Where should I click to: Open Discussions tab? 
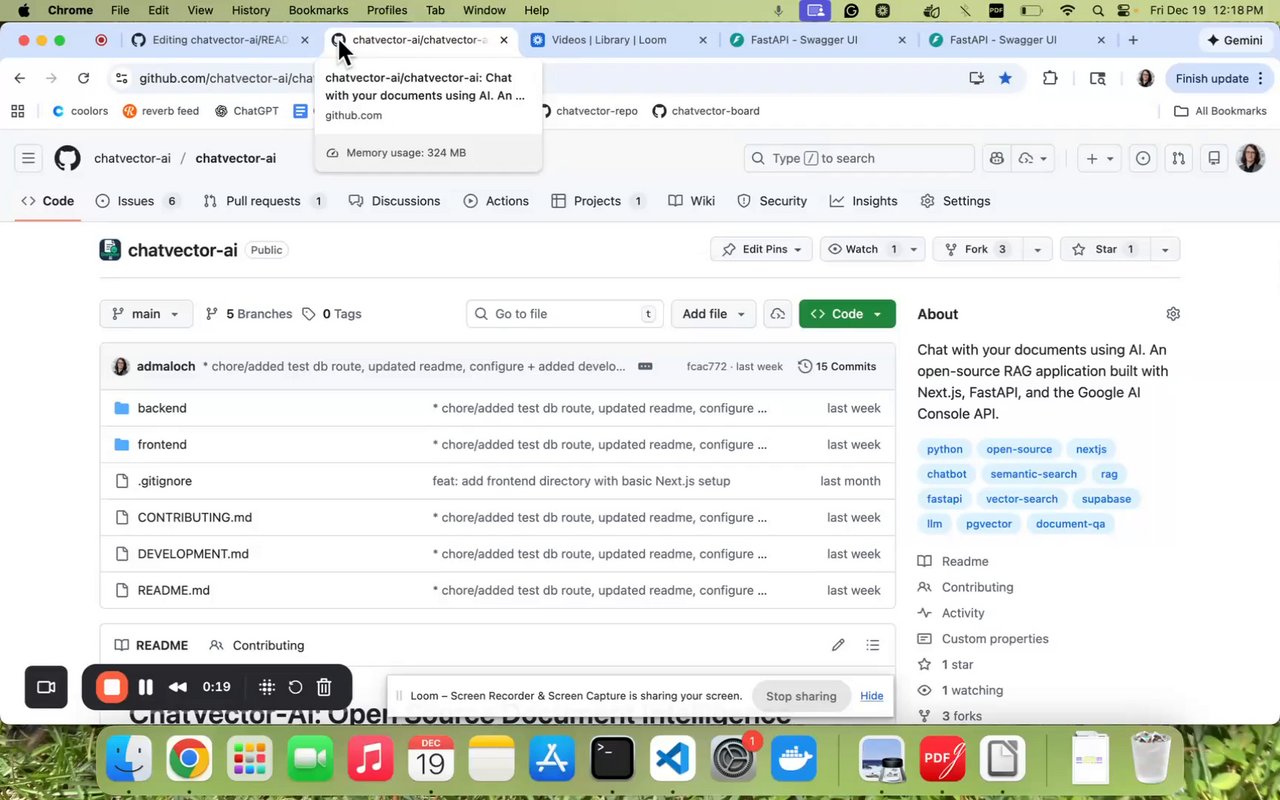point(394,201)
